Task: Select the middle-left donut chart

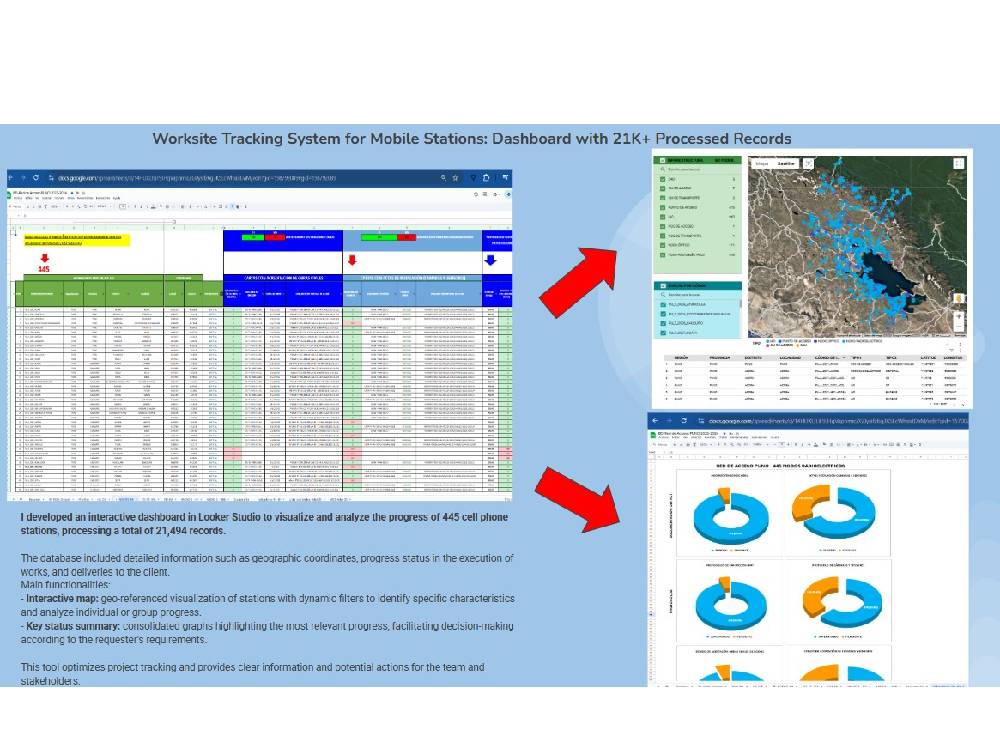Action: 731,604
